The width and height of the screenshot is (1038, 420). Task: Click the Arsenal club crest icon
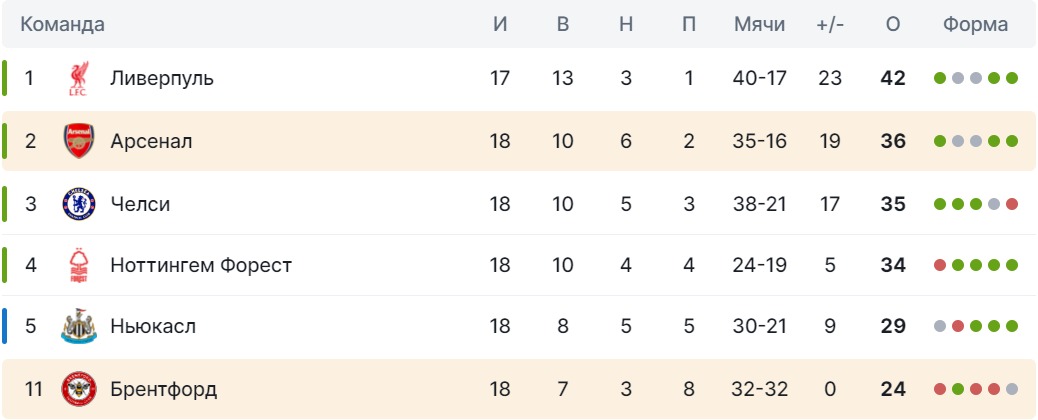(79, 141)
